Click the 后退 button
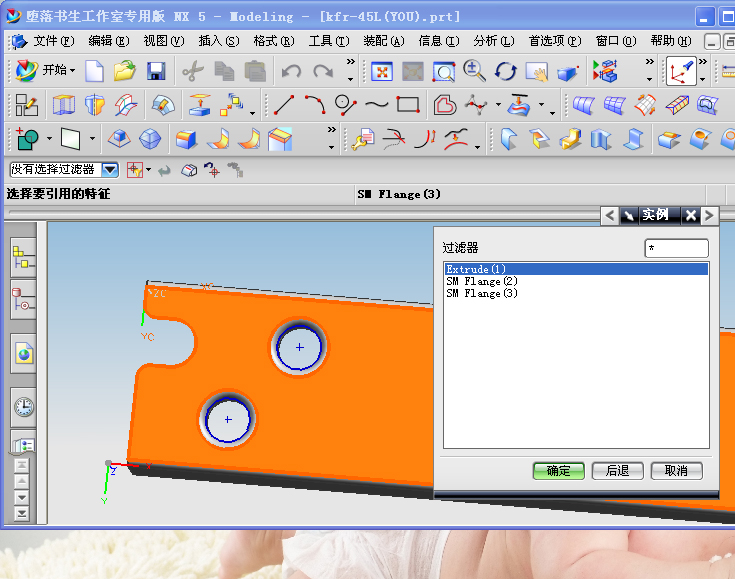 point(617,471)
